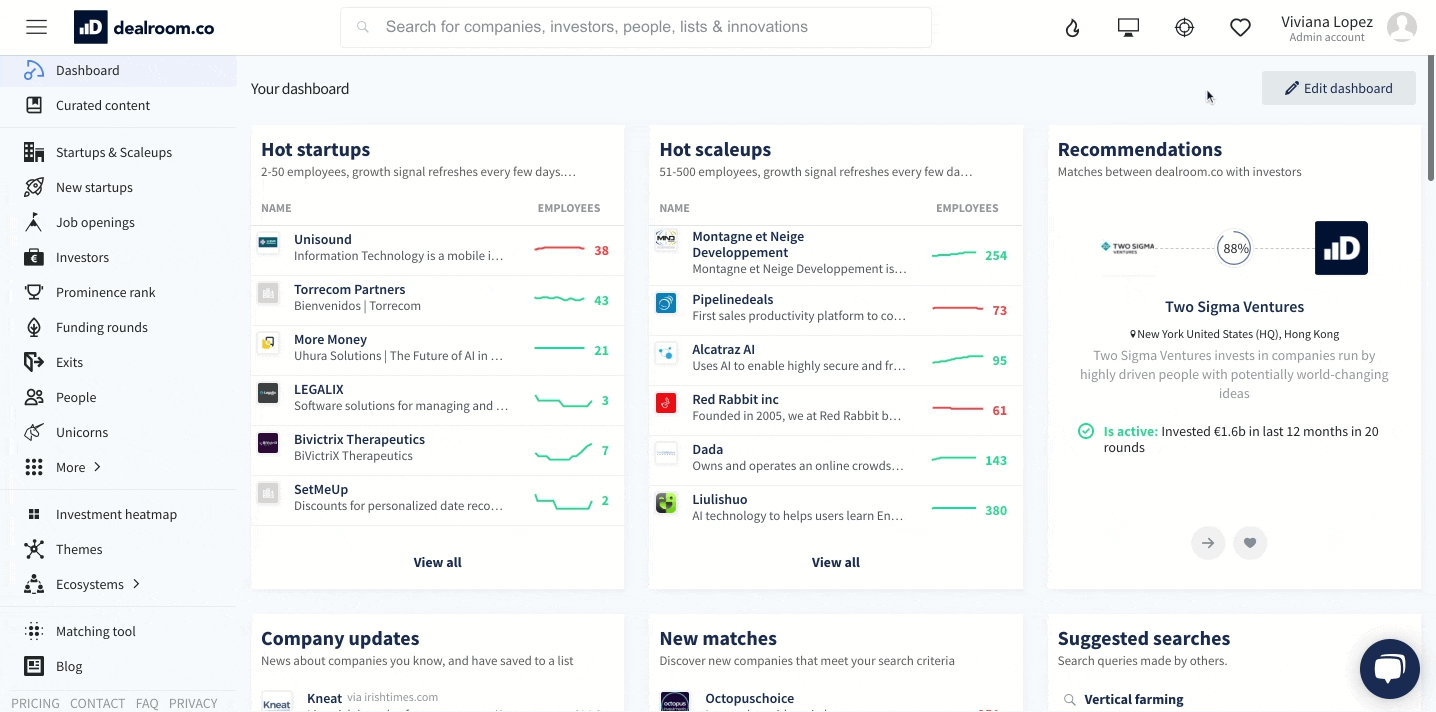Click the target crosshair icon in header
Viewport: 1436px width, 712px height.
pos(1184,28)
